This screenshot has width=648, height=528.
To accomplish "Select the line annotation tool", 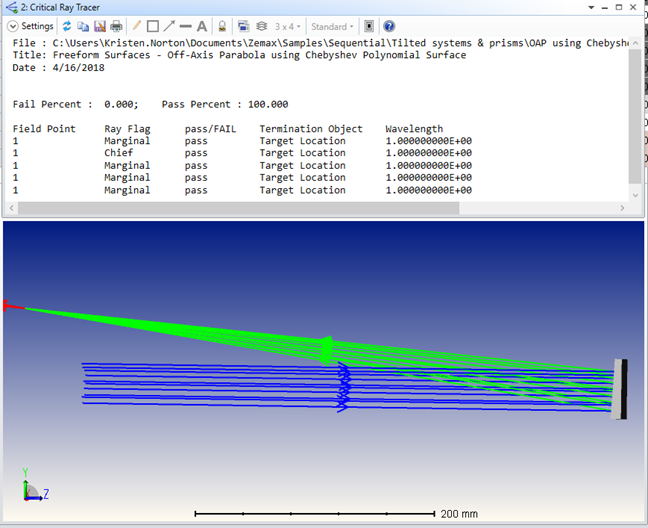I will (186, 26).
